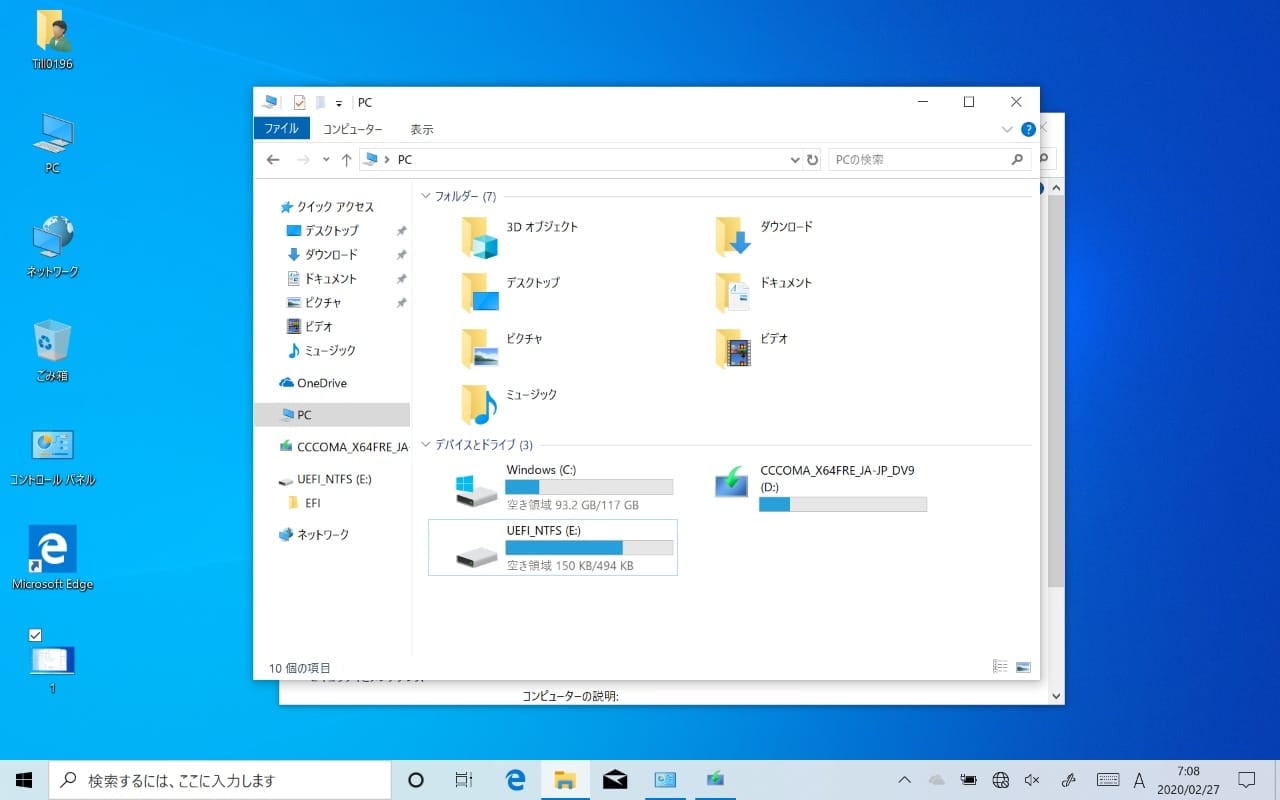Switch to large icons view in status bar
Viewport: 1280px width, 800px height.
(x=1023, y=667)
